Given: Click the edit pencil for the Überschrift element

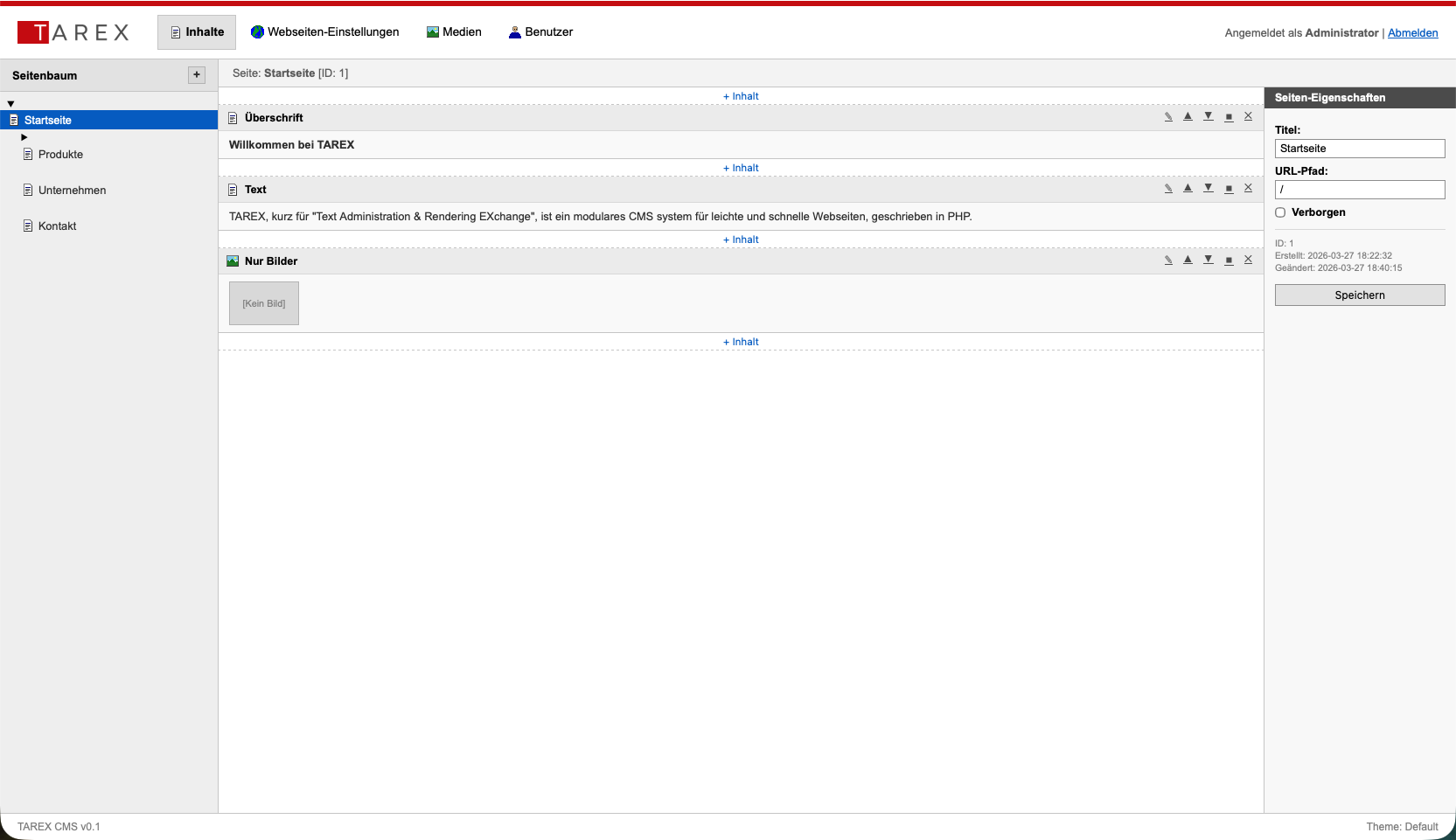Looking at the screenshot, I should [x=1168, y=117].
